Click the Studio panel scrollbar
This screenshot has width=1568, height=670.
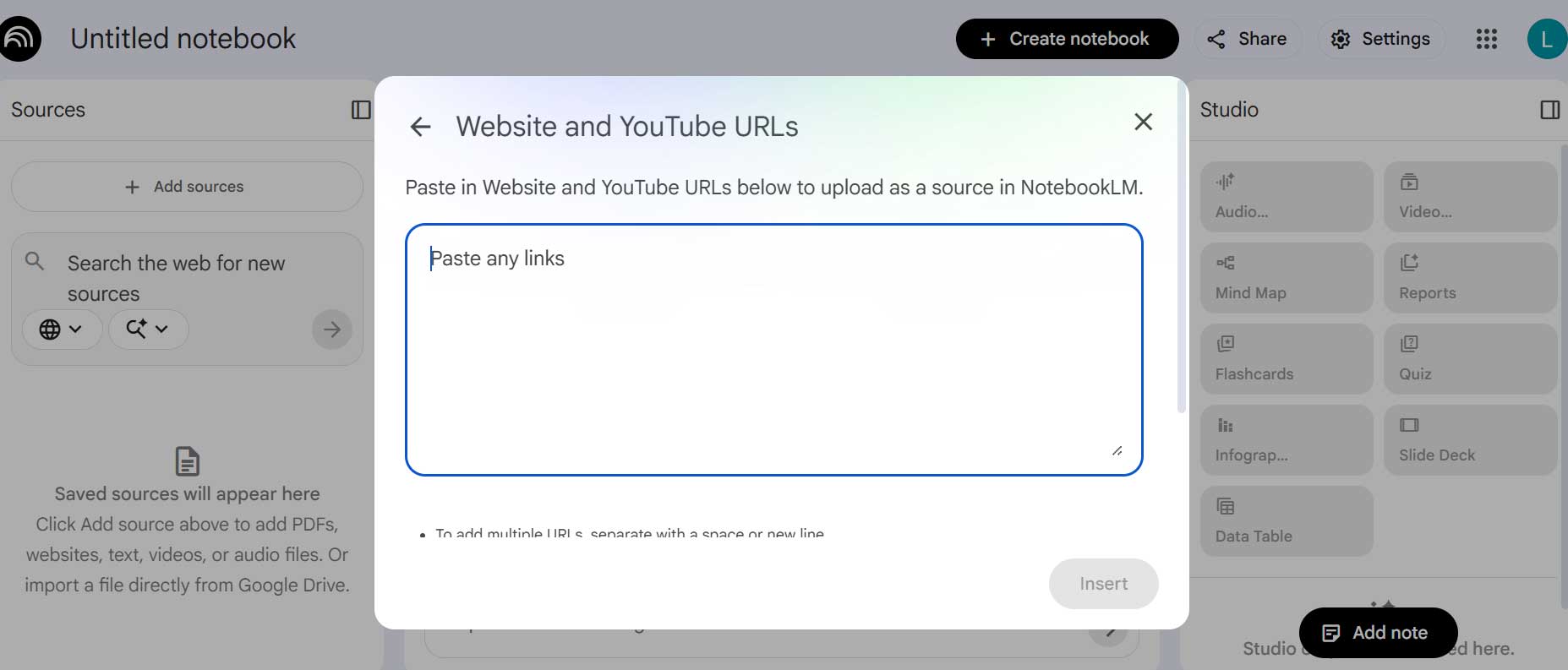click(x=1564, y=376)
